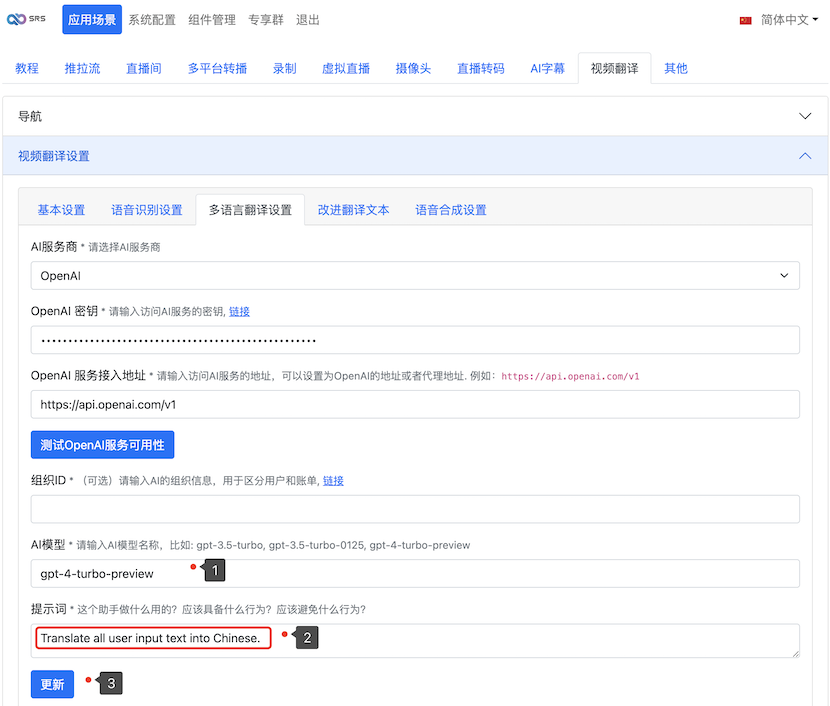
Task: Click 退出 to log out
Action: (308, 19)
